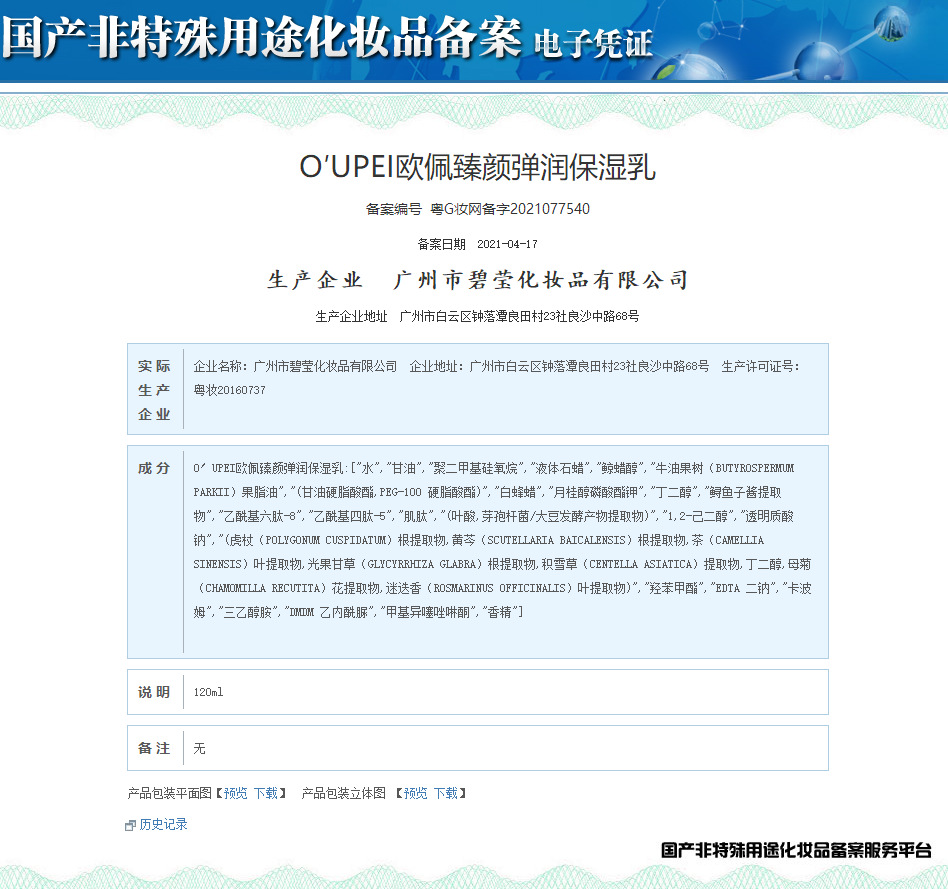Screen dimensions: 948x889
Task: Download the 产品包装立体图 image
Action: tap(446, 793)
